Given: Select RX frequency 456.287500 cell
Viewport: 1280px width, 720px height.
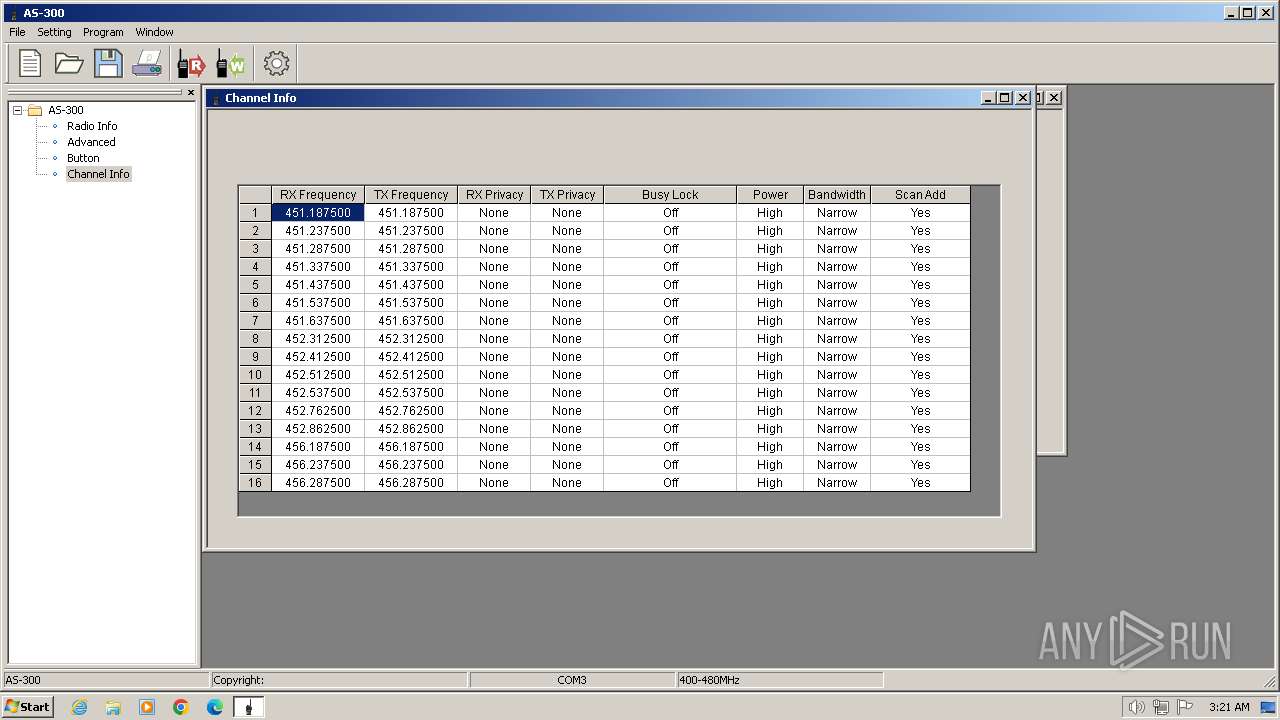Looking at the screenshot, I should tap(318, 483).
